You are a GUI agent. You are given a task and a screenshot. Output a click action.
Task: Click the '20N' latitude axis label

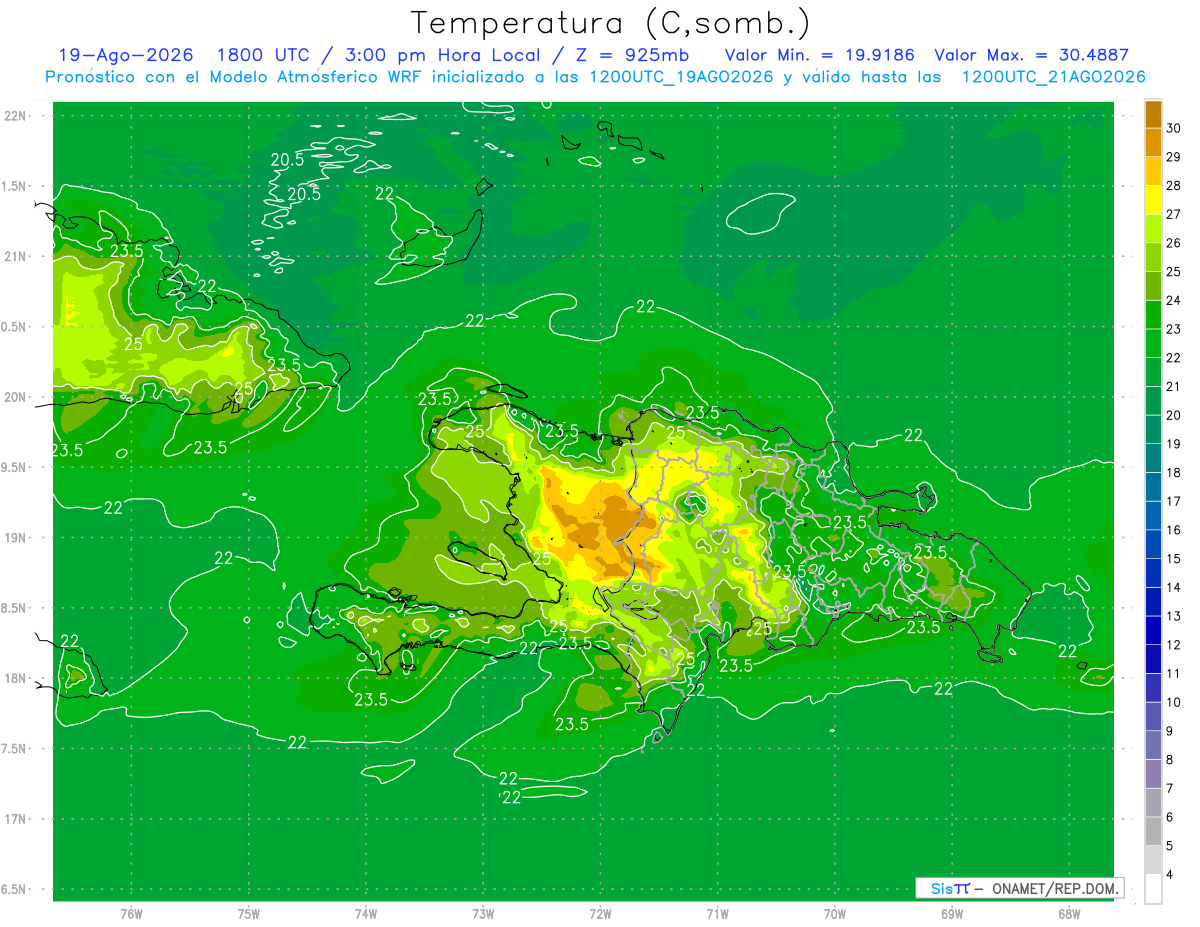pyautogui.click(x=16, y=397)
